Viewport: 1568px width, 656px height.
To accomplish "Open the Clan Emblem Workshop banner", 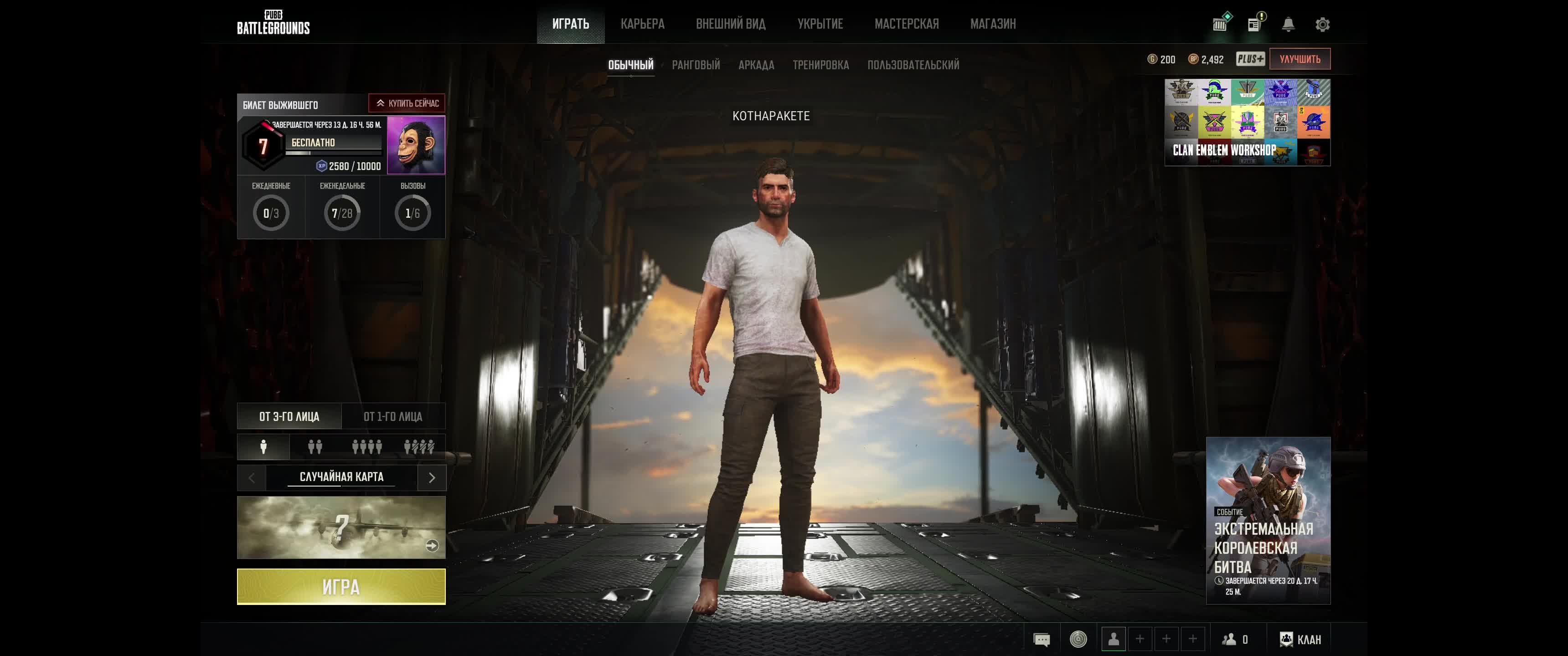I will 1247,122.
